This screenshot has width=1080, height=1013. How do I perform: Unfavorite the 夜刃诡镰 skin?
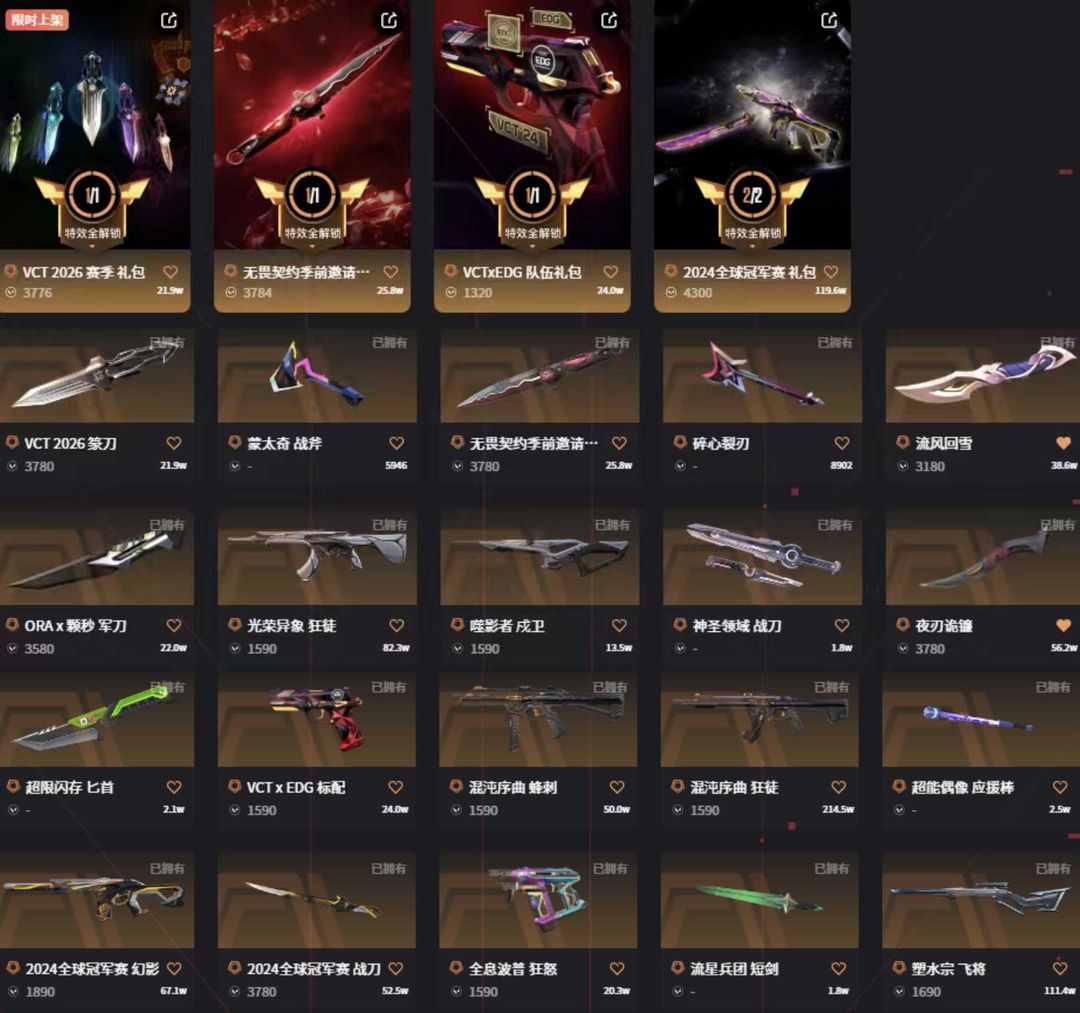click(x=1063, y=625)
